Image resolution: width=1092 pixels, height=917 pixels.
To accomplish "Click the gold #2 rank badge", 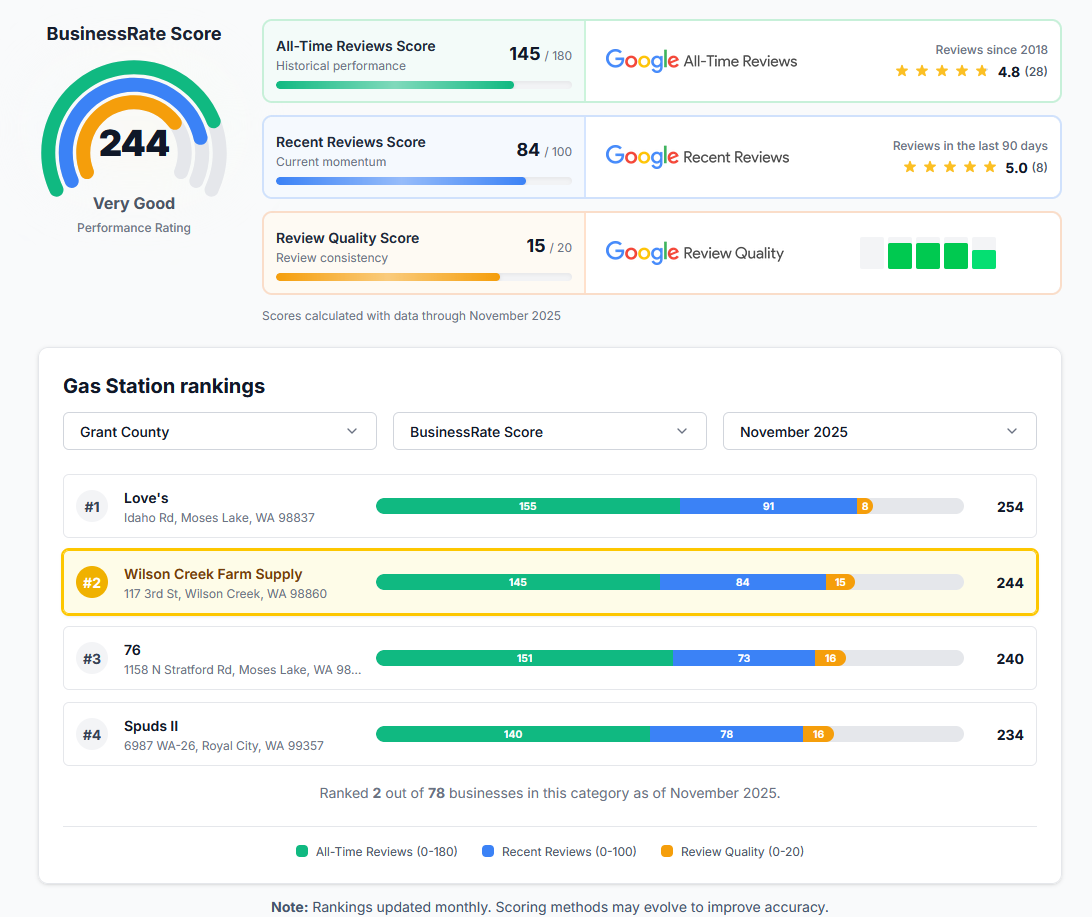I will coord(92,583).
